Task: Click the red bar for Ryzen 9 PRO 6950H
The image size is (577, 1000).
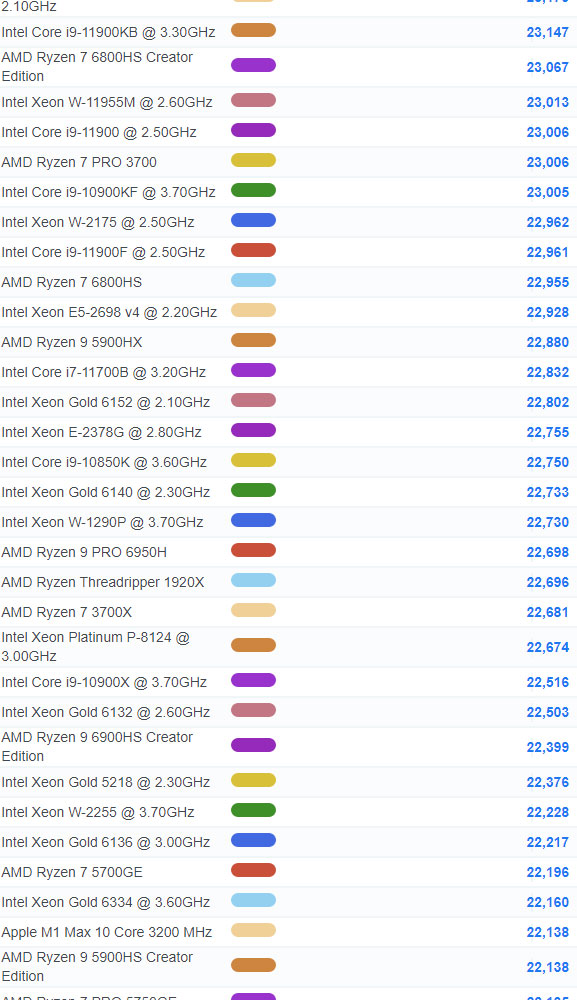Action: (253, 550)
